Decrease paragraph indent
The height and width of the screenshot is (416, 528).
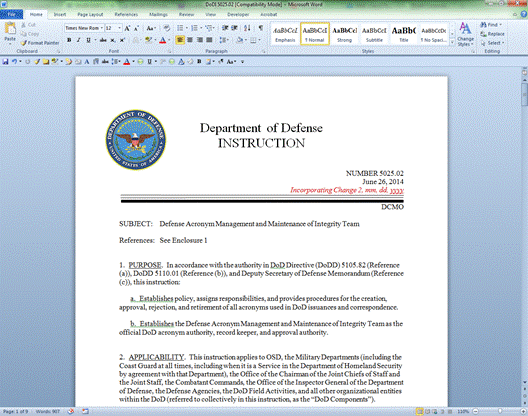pyautogui.click(x=225, y=28)
